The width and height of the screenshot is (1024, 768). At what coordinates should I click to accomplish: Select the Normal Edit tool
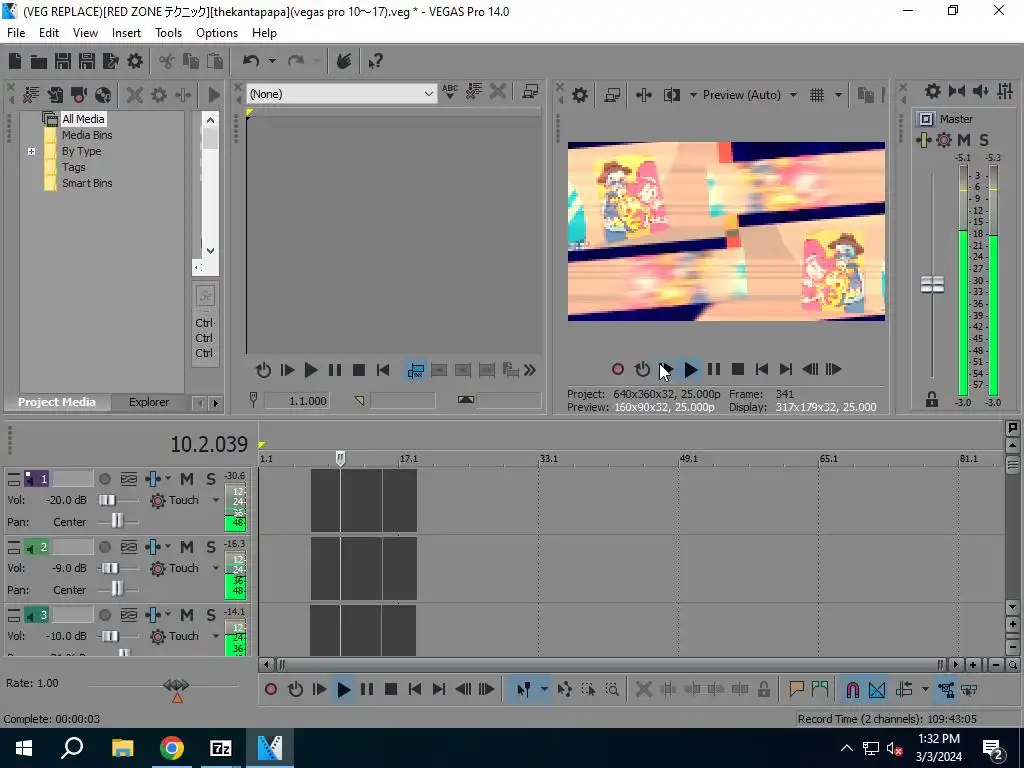pyautogui.click(x=524, y=689)
